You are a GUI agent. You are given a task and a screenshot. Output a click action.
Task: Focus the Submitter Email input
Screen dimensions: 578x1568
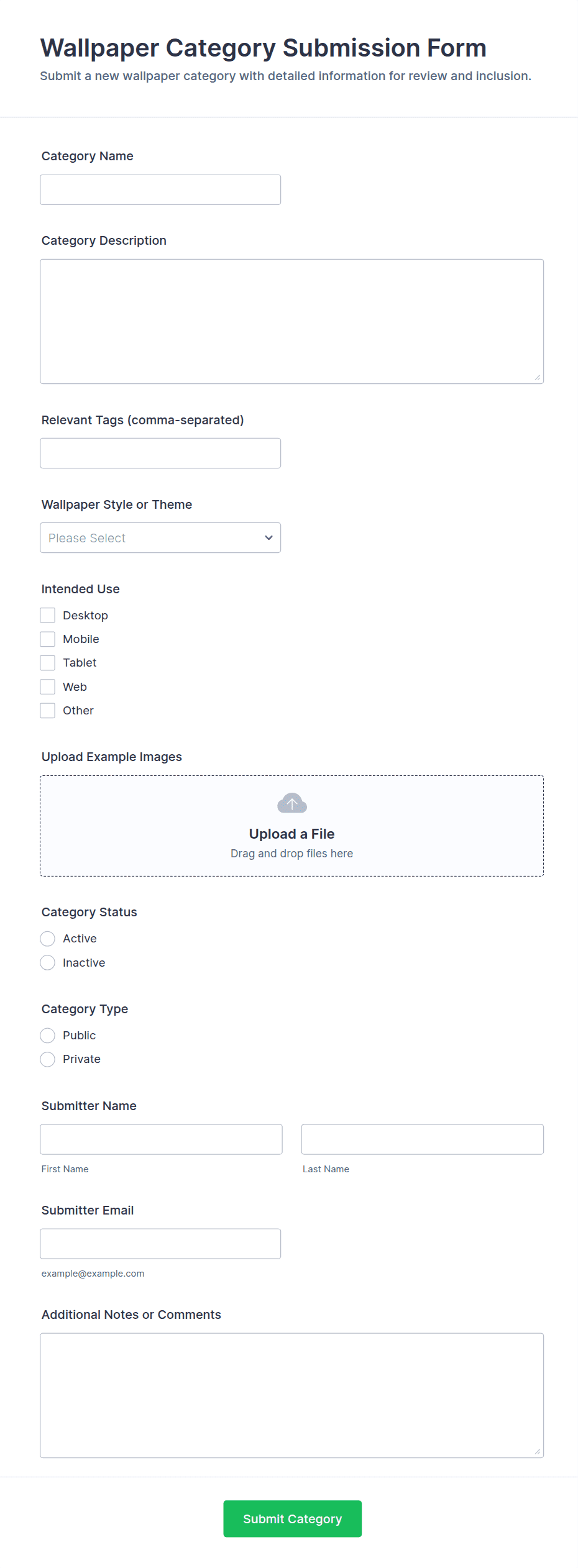(160, 1244)
